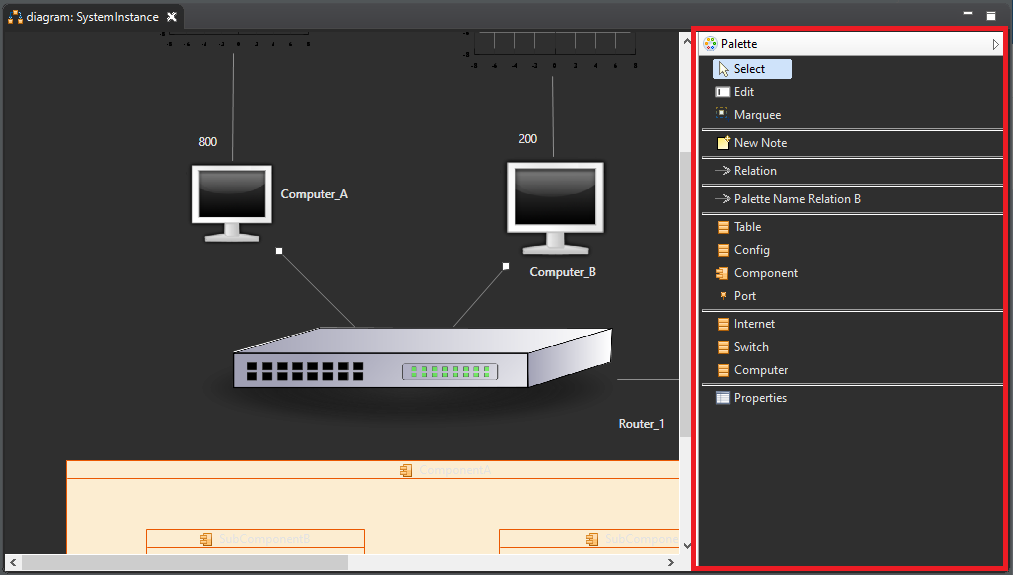Select the Table palette entry

point(747,227)
